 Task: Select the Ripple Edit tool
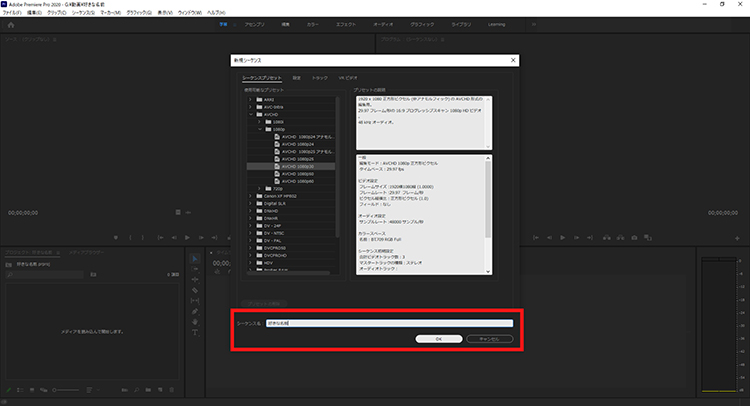pyautogui.click(x=195, y=280)
